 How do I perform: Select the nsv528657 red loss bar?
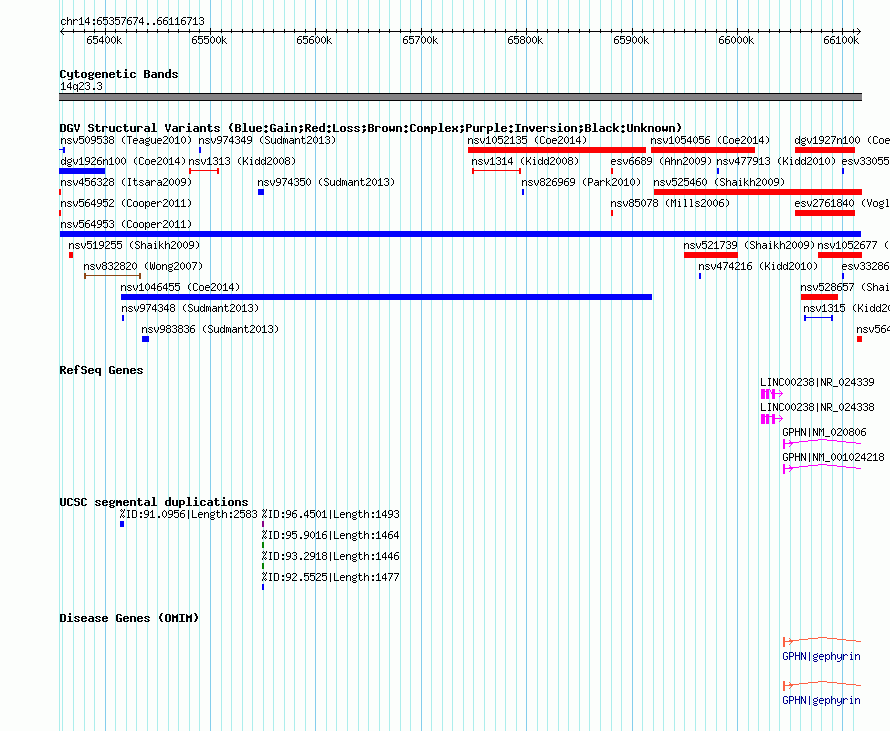820,297
